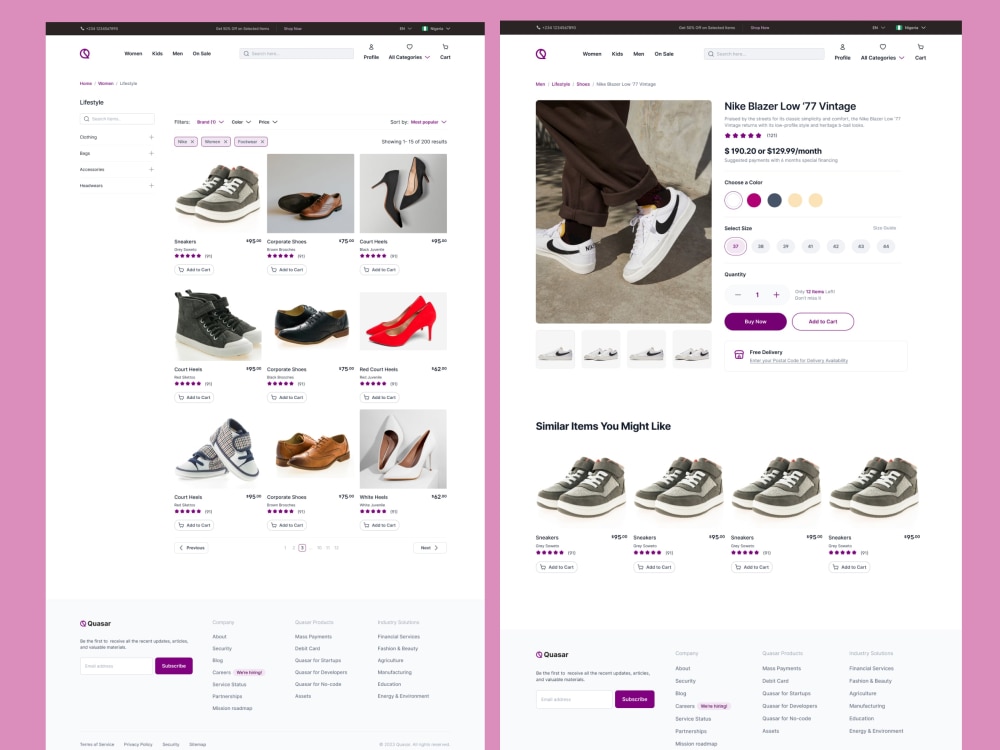Viewport: 1000px width, 750px height.
Task: Expand All Categories on the product page
Action: coord(882,58)
